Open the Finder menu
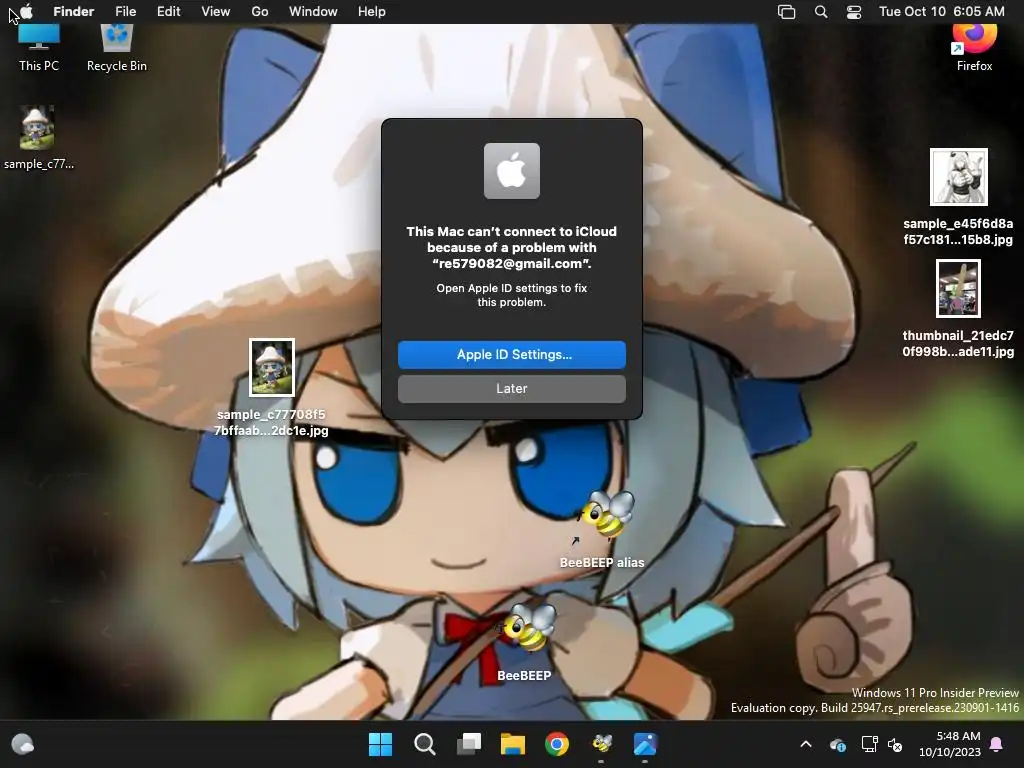The image size is (1024, 768). (x=73, y=12)
